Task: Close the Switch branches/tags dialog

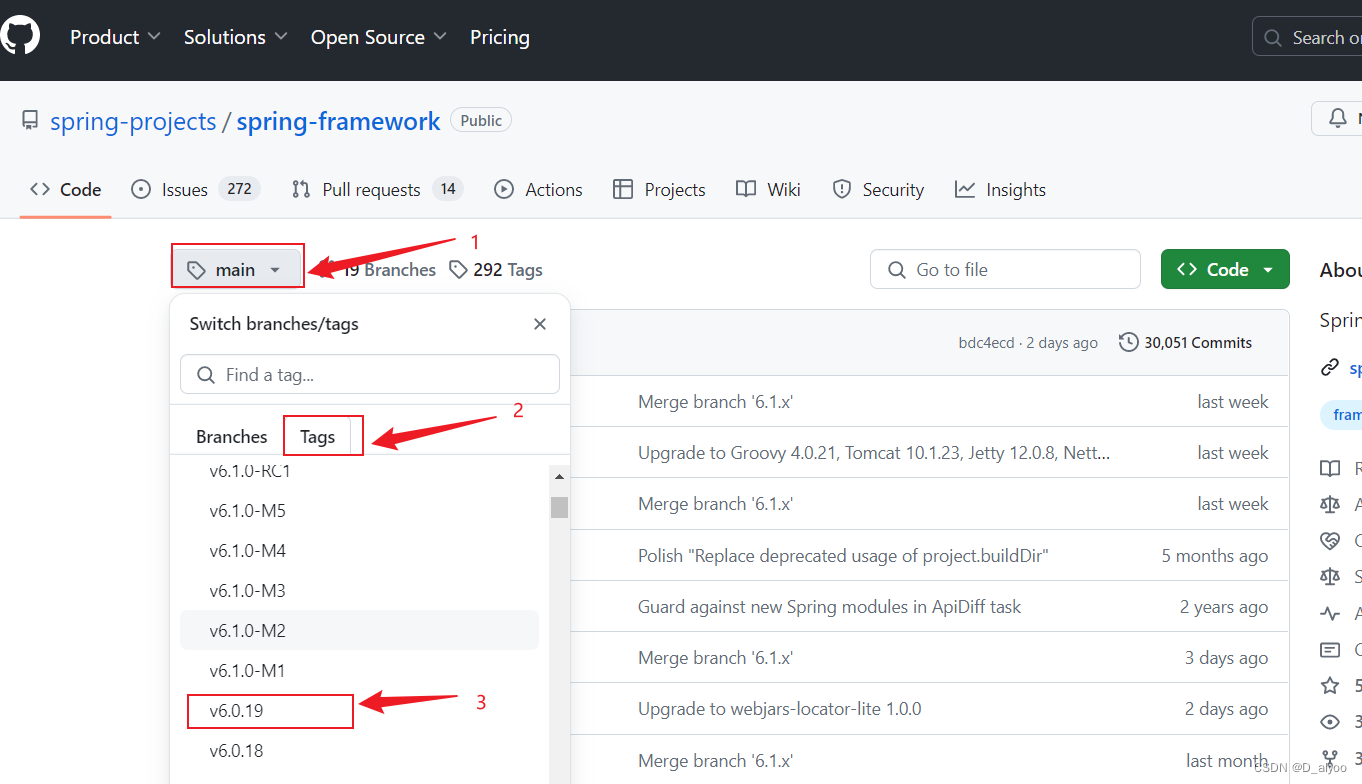Action: (x=540, y=324)
